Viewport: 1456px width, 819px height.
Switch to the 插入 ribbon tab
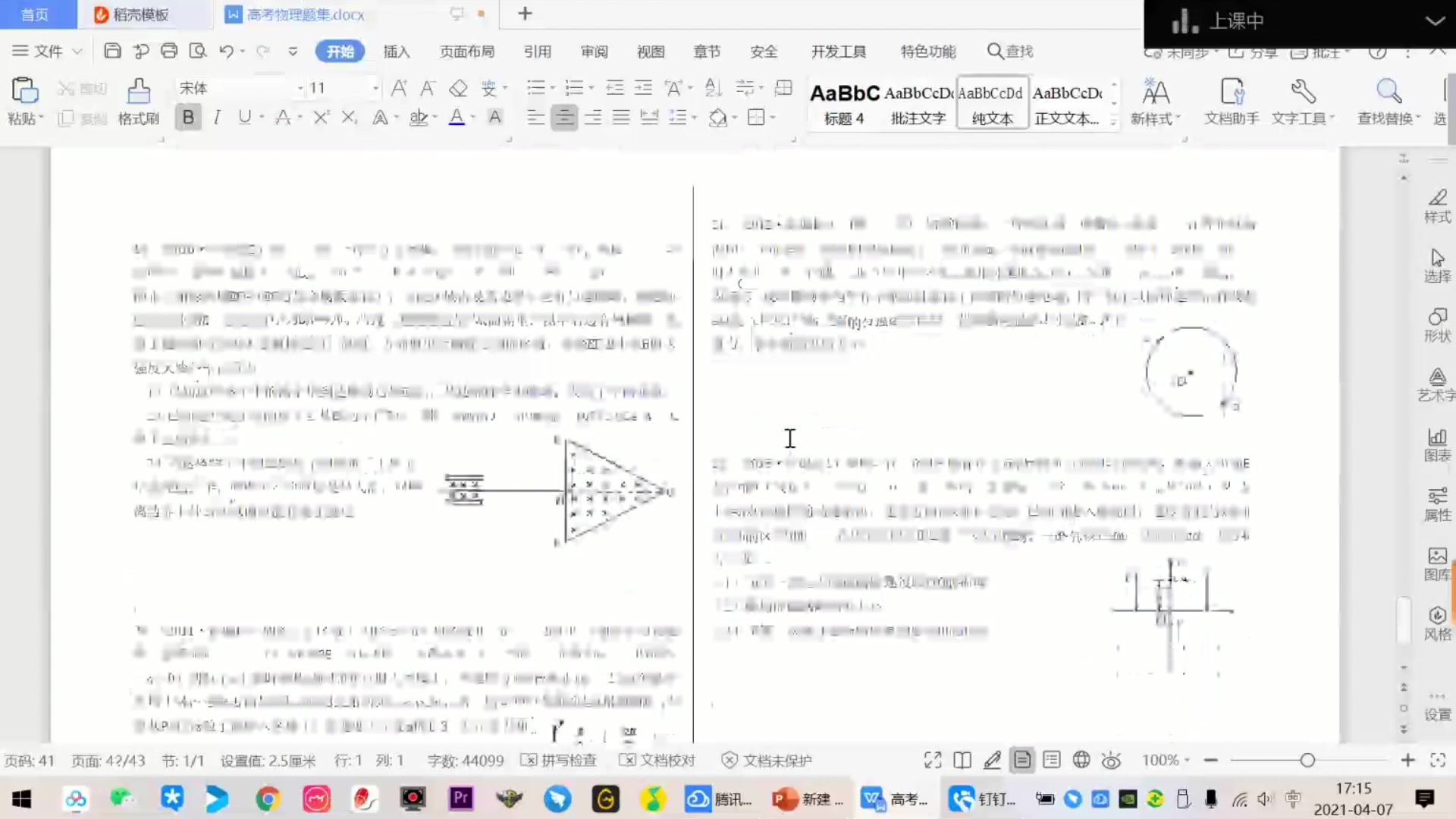click(x=397, y=51)
